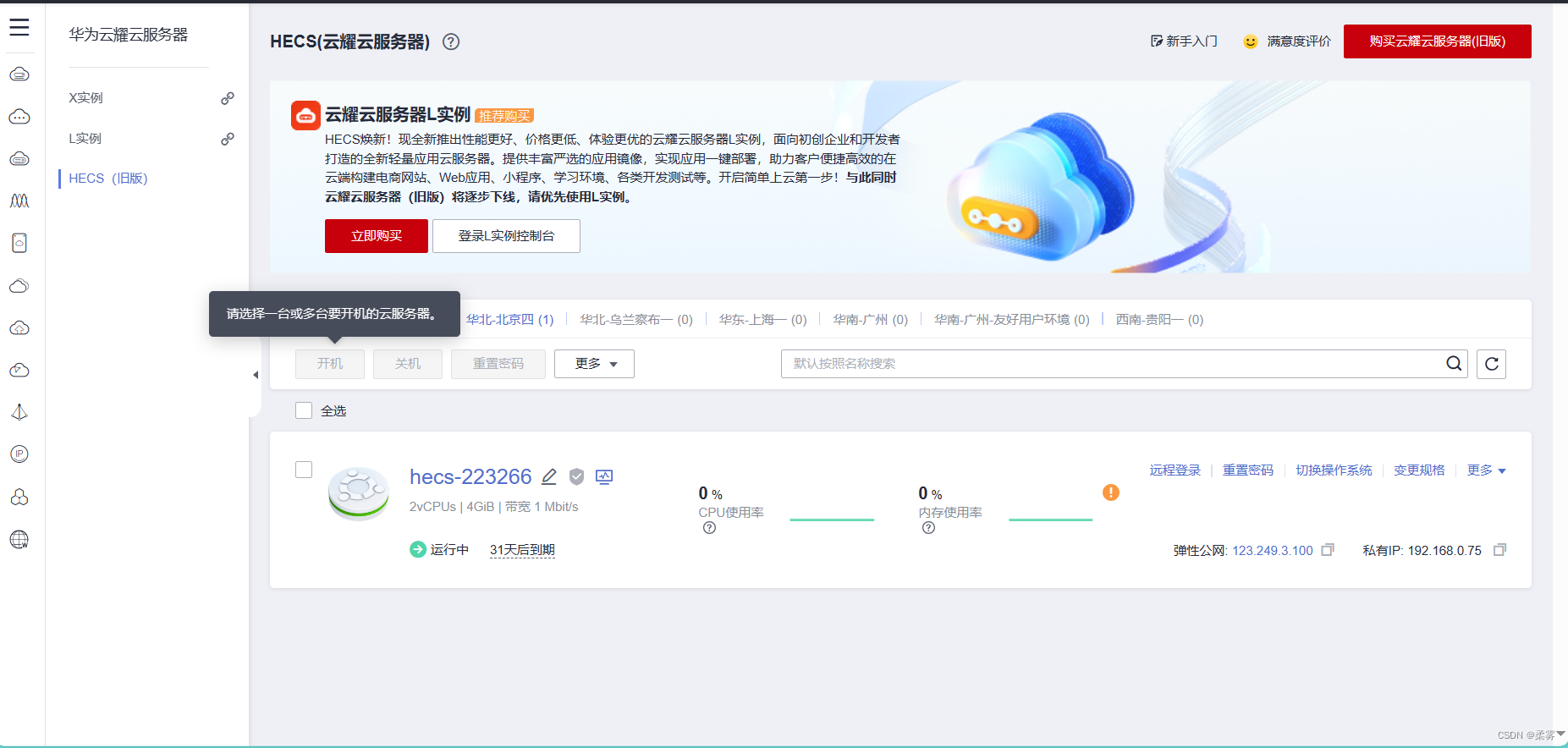The height and width of the screenshot is (748, 1568).
Task: Click the memory usage help question icon
Action: (x=929, y=528)
